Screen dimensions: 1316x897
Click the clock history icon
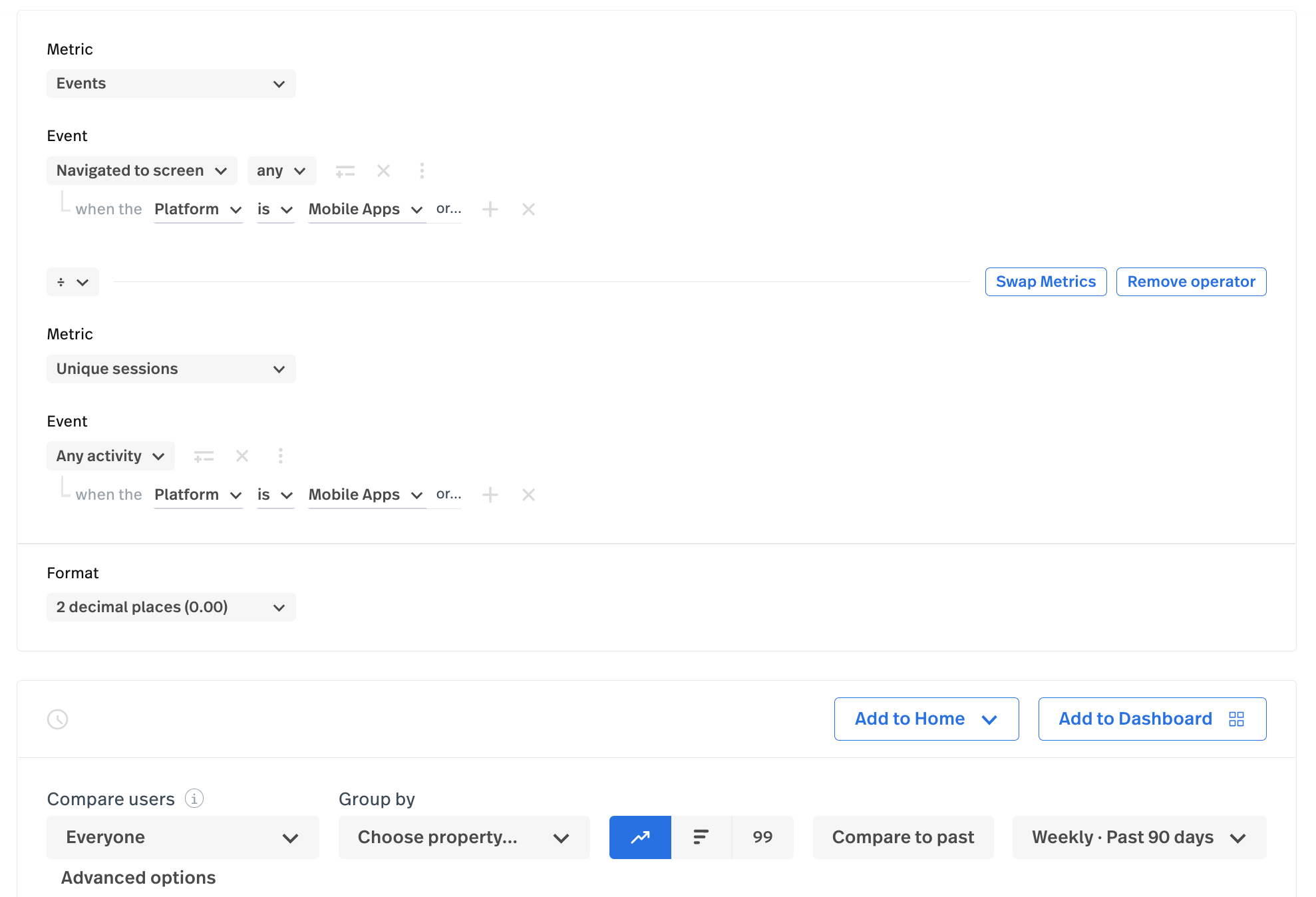coord(58,719)
